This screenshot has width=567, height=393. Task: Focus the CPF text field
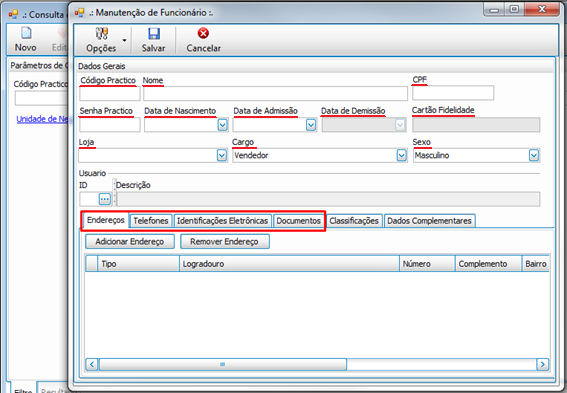[453, 93]
